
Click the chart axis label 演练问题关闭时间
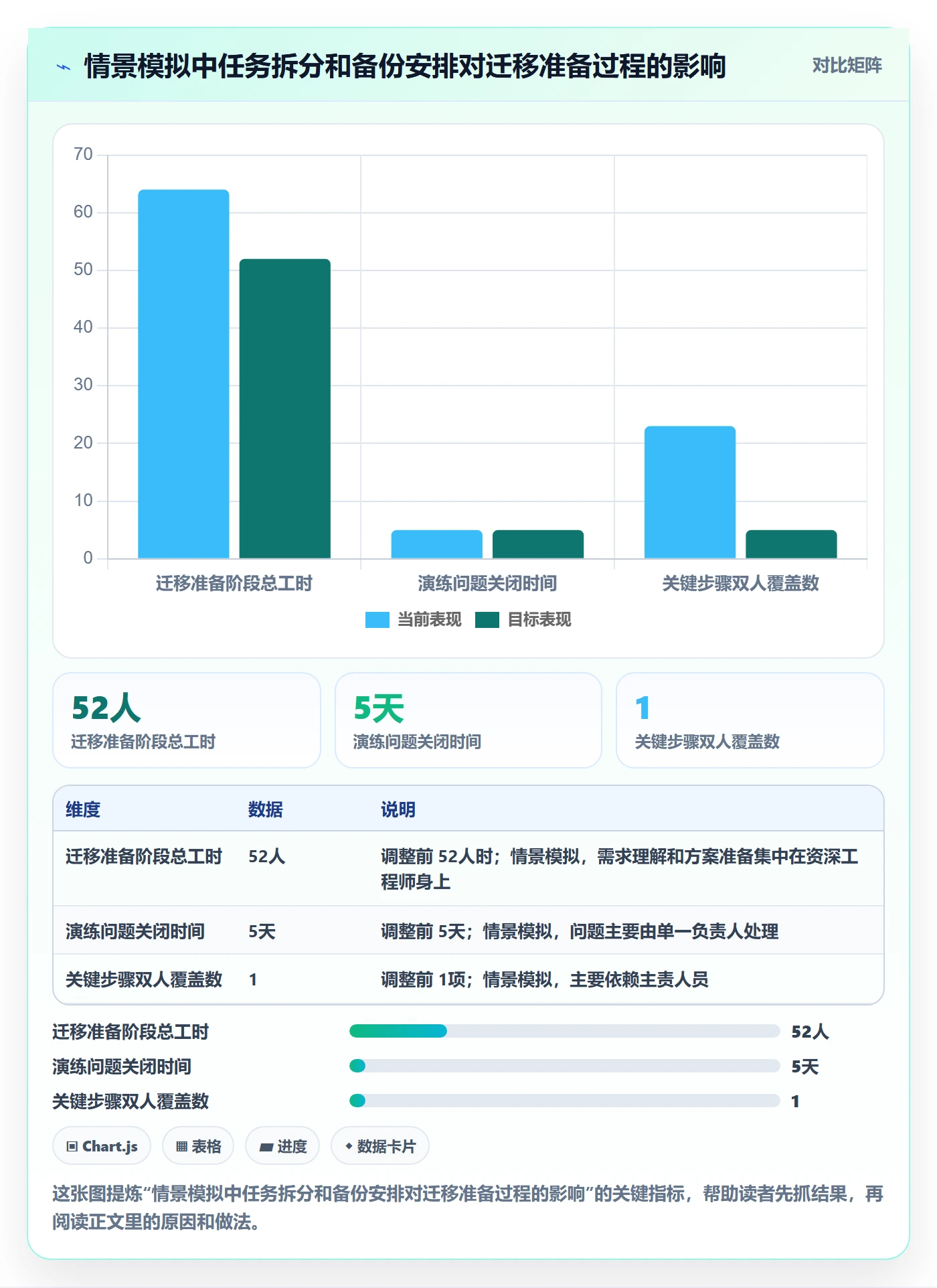pyautogui.click(x=487, y=583)
